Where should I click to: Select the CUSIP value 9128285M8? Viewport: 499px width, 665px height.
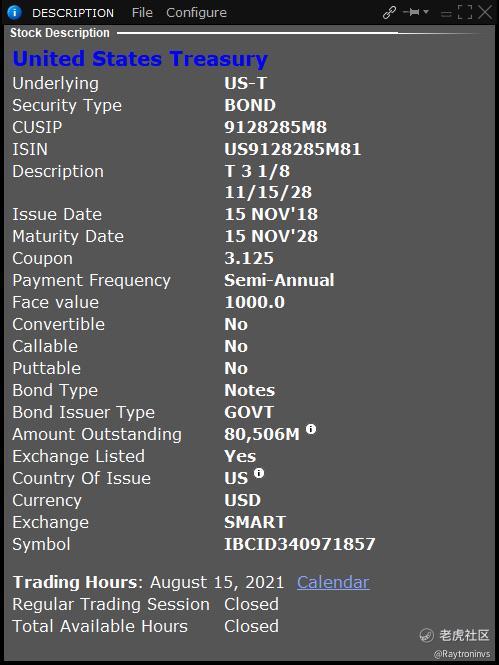point(276,127)
